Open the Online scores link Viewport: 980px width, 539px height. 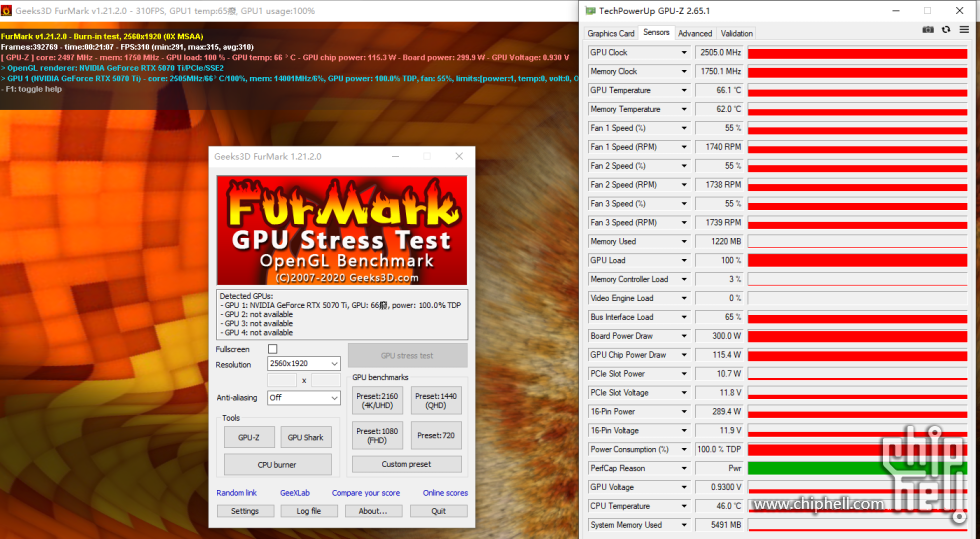[x=445, y=493]
